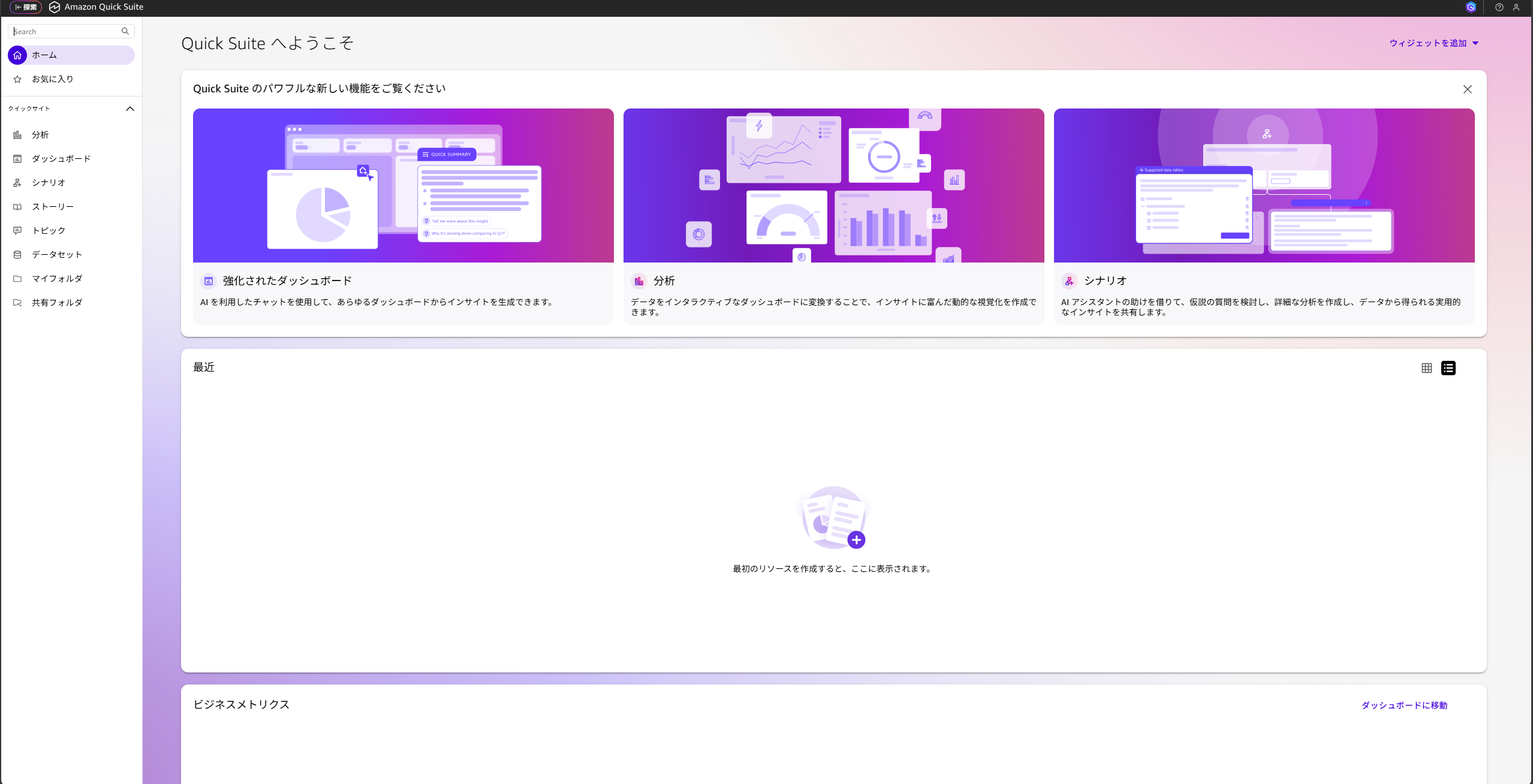This screenshot has width=1533, height=784.
Task: Switch recent items to list view
Action: (x=1448, y=368)
